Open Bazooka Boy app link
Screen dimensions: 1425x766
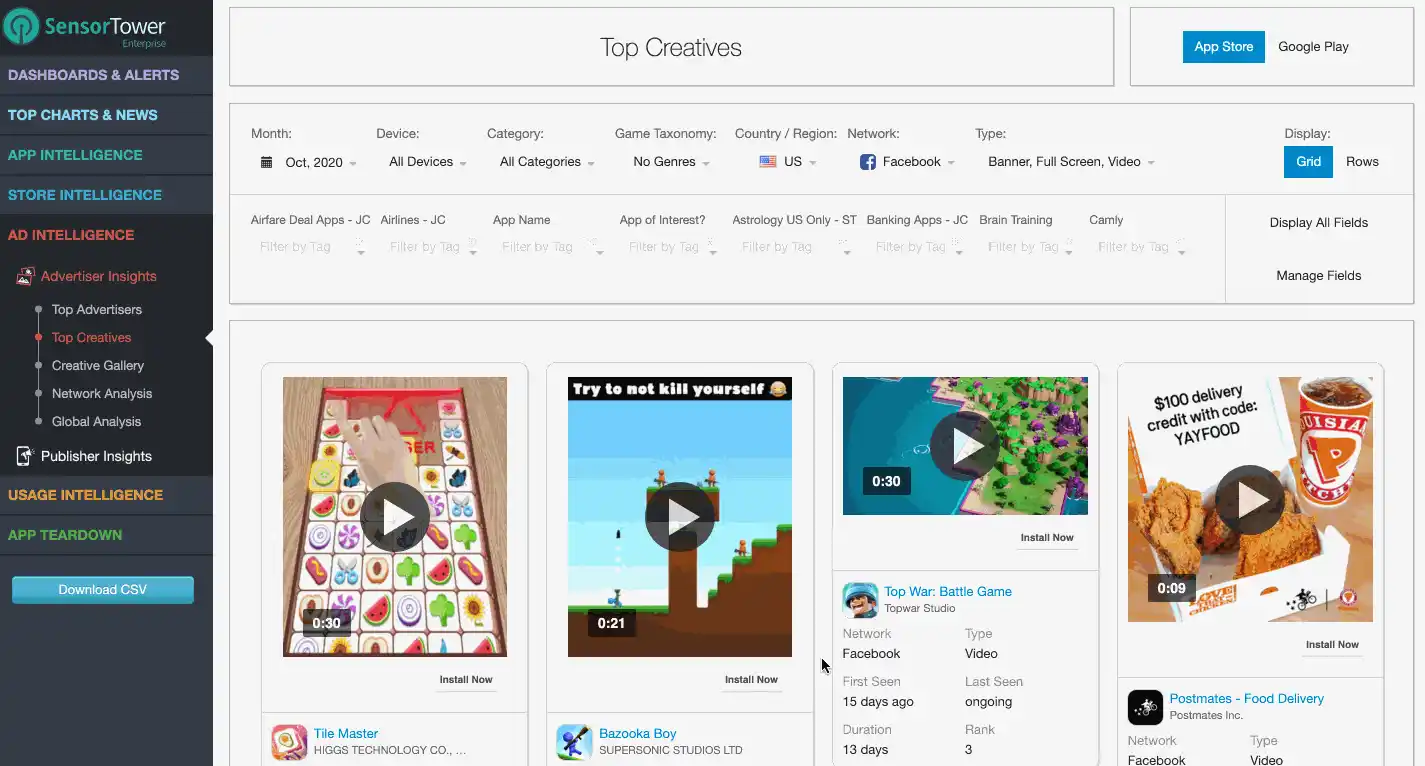pos(638,734)
